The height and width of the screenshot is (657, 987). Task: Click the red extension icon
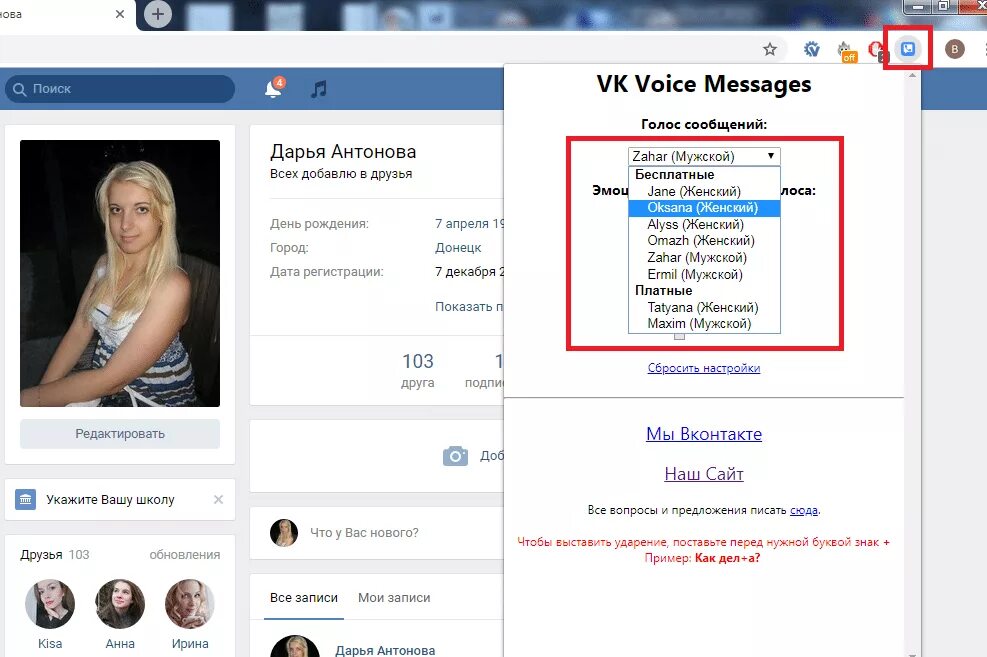coord(876,50)
